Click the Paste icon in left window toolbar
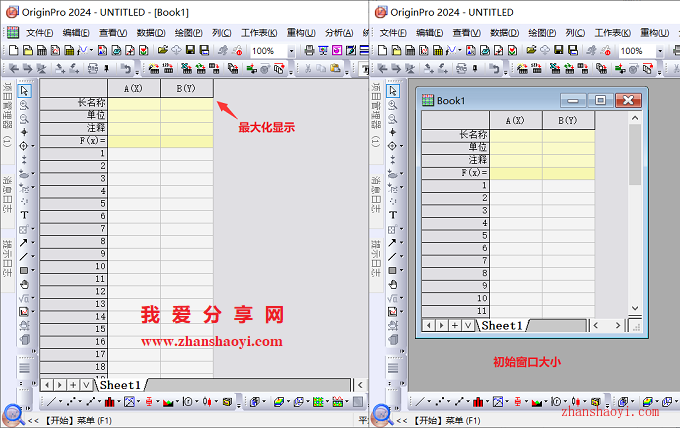This screenshot has width=680, height=428. pos(335,69)
